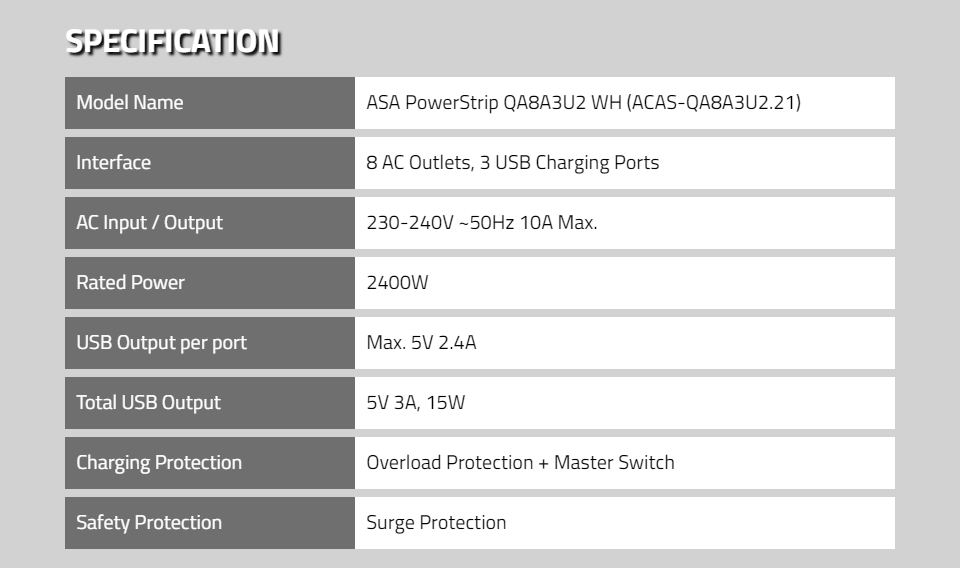Select the Total USB Output label

point(148,403)
